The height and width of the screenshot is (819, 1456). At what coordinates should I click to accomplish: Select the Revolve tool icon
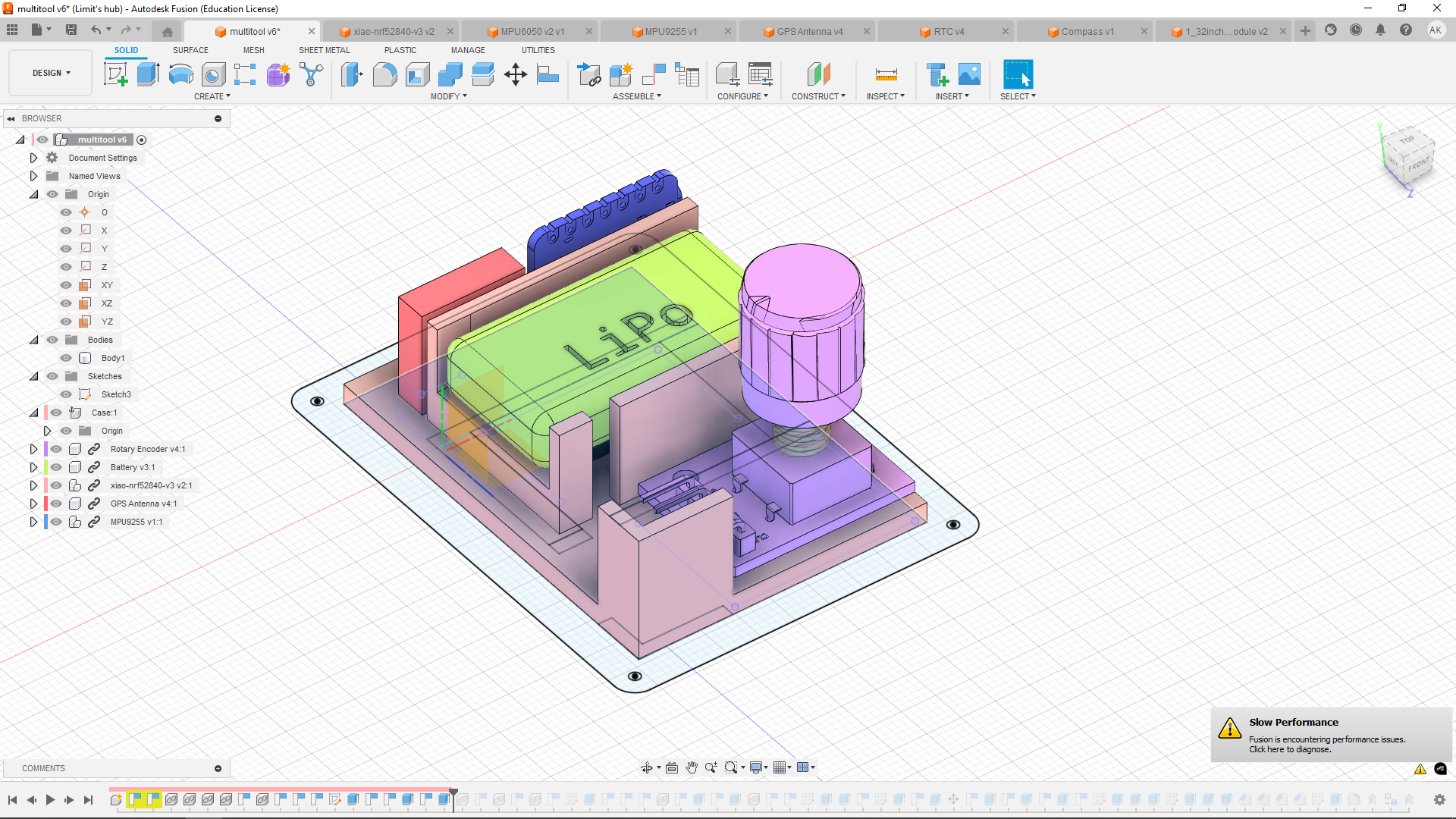(180, 74)
